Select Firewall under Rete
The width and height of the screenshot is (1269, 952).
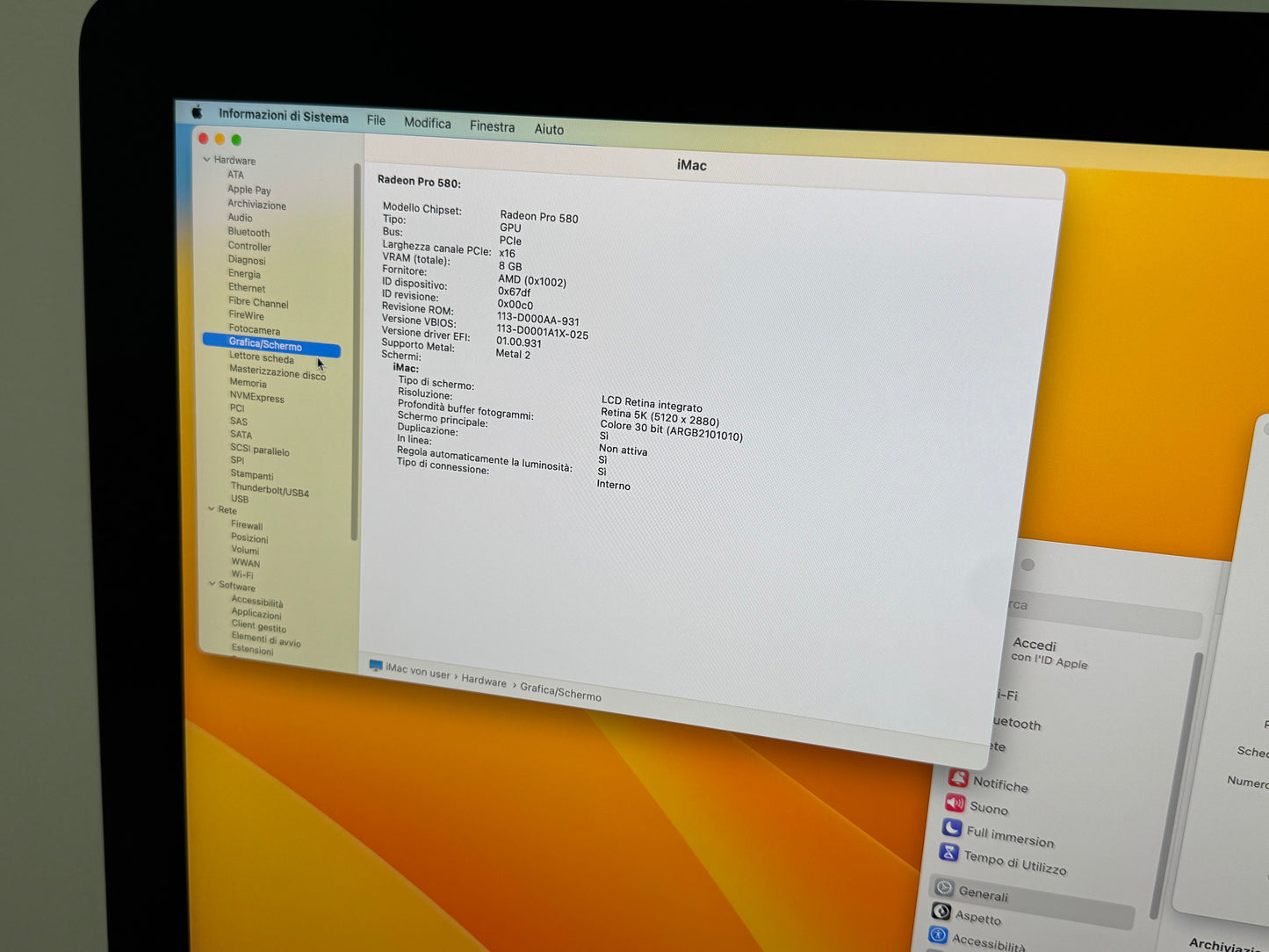247,525
